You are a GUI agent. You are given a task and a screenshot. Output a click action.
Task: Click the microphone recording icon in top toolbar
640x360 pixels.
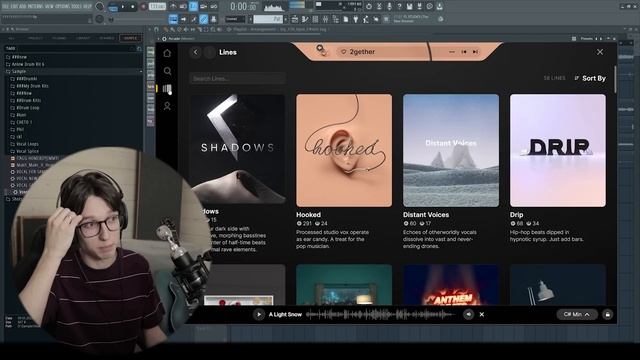(x=389, y=7)
